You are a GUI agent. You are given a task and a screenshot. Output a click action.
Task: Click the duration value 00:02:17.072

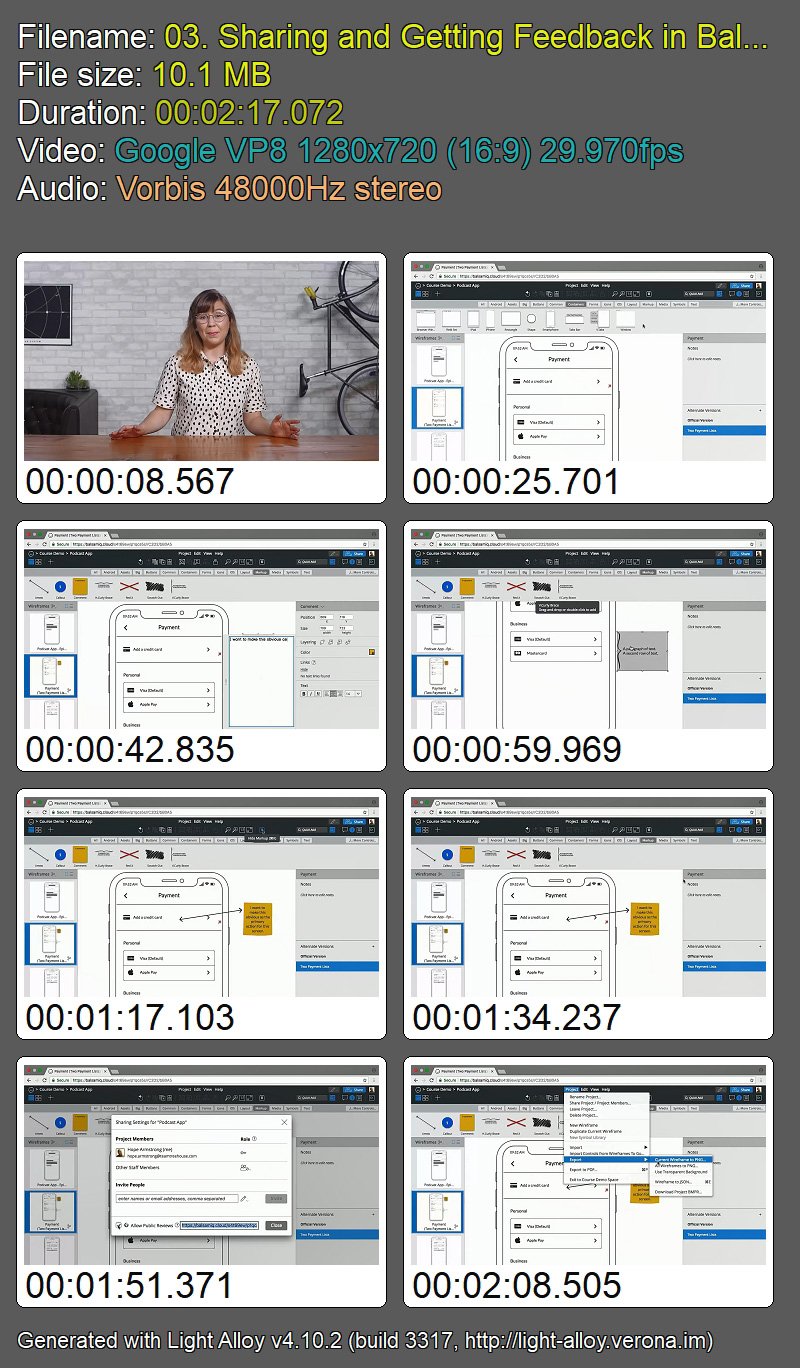coord(249,112)
